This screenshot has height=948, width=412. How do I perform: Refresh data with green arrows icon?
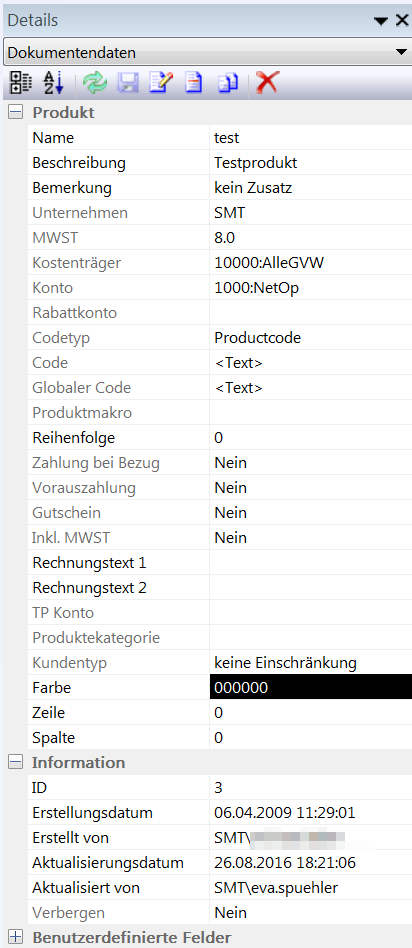coord(94,82)
